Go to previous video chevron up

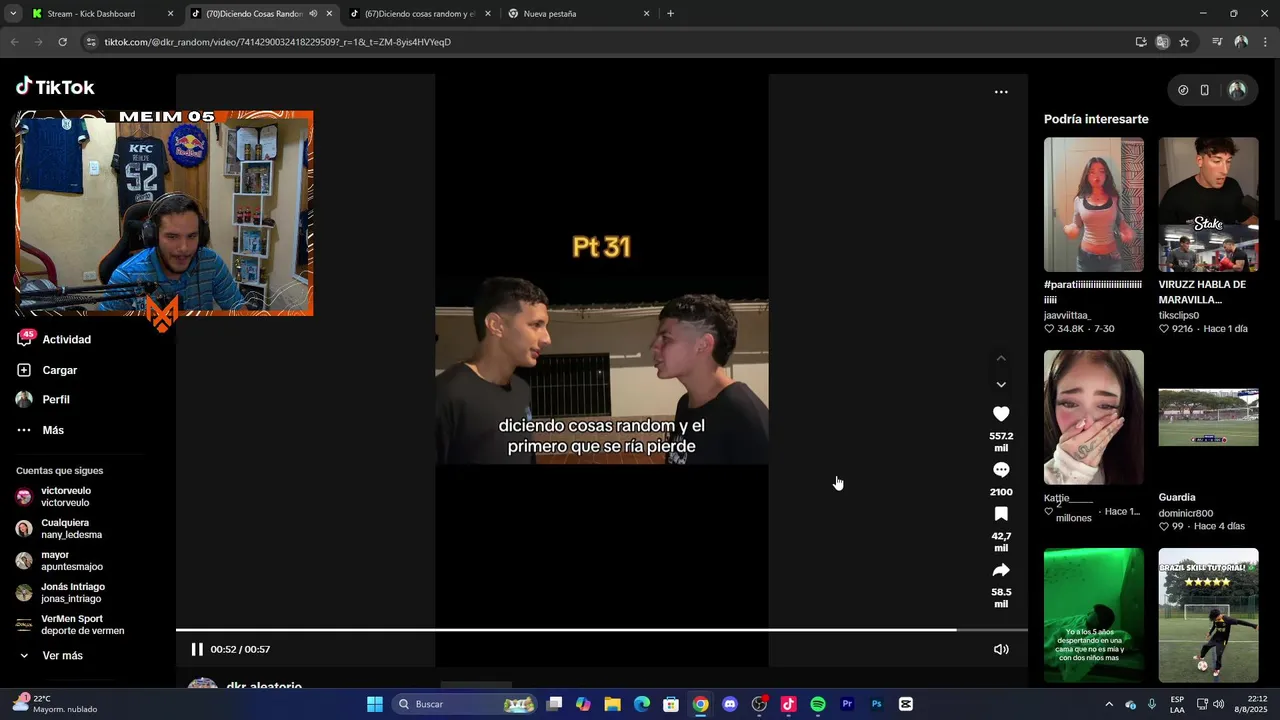coord(1001,358)
